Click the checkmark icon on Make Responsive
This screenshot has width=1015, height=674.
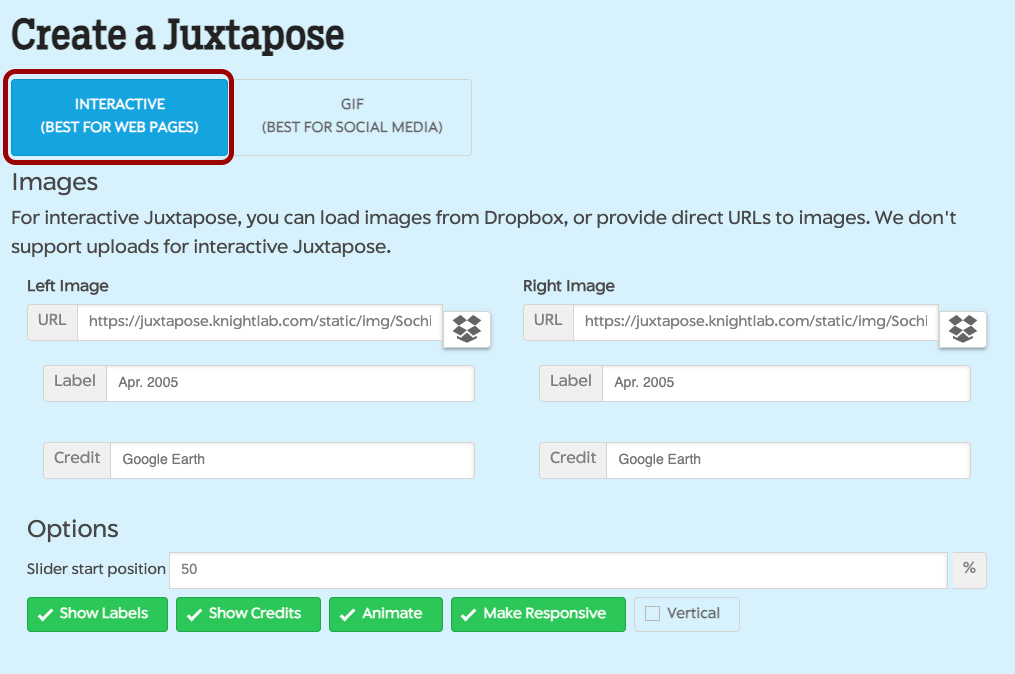469,615
